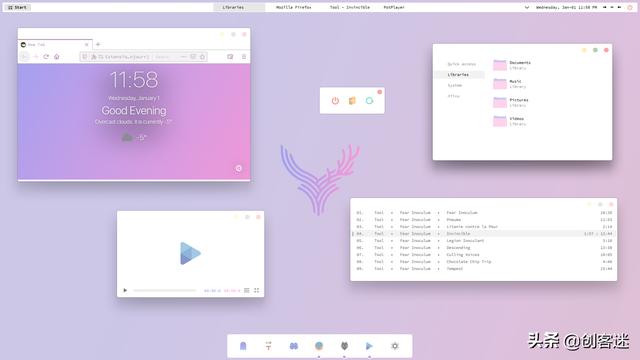Click the media player seek bar
The height and width of the screenshot is (360, 640).
click(165, 290)
